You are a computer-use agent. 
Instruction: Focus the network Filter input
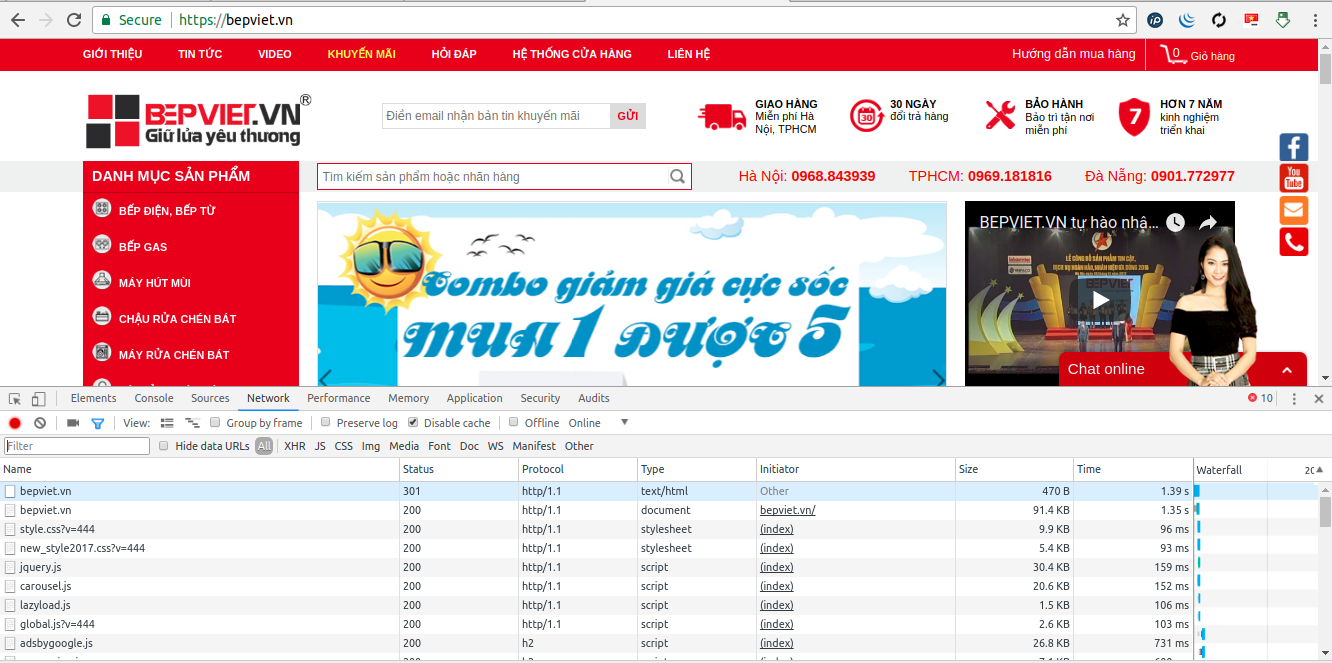coord(77,446)
